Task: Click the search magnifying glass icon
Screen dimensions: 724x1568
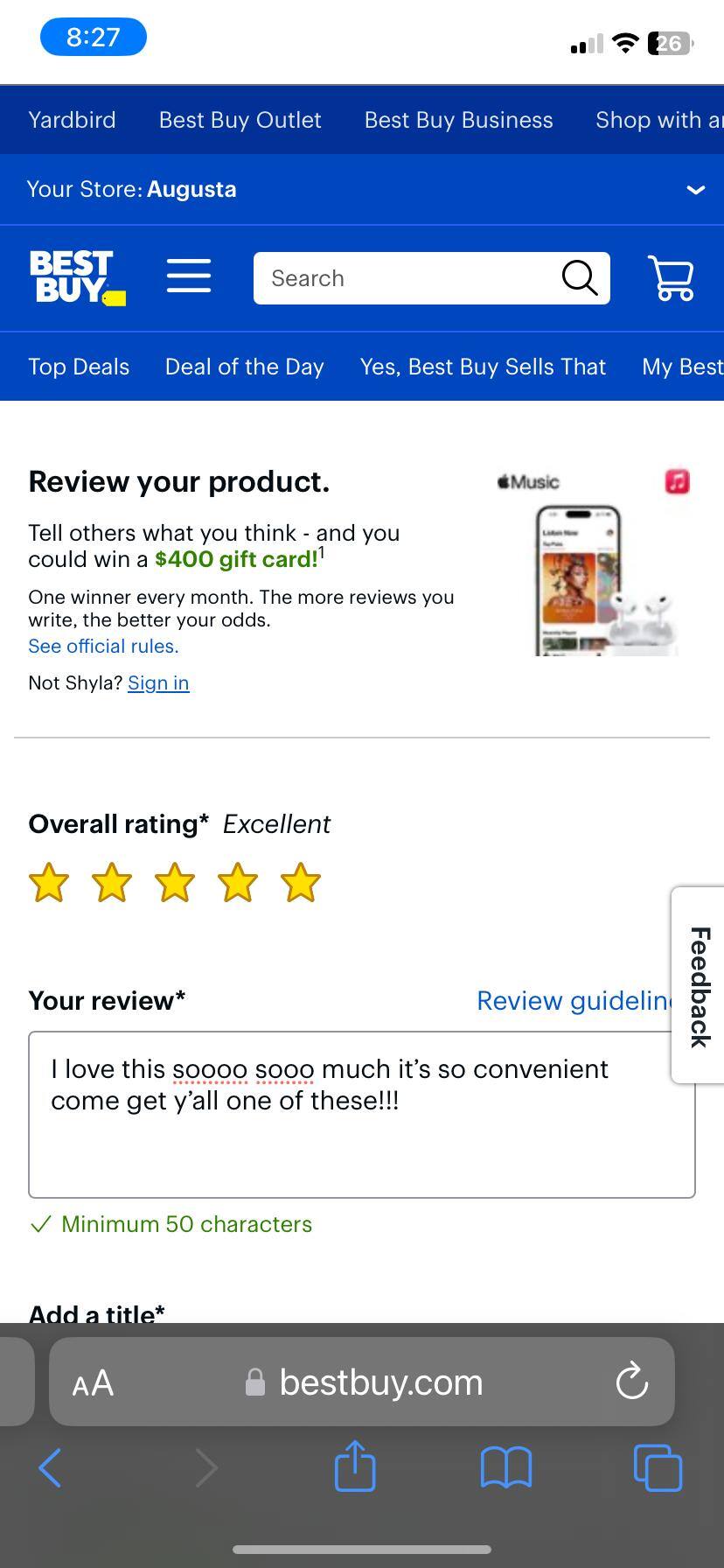Action: 578,277
